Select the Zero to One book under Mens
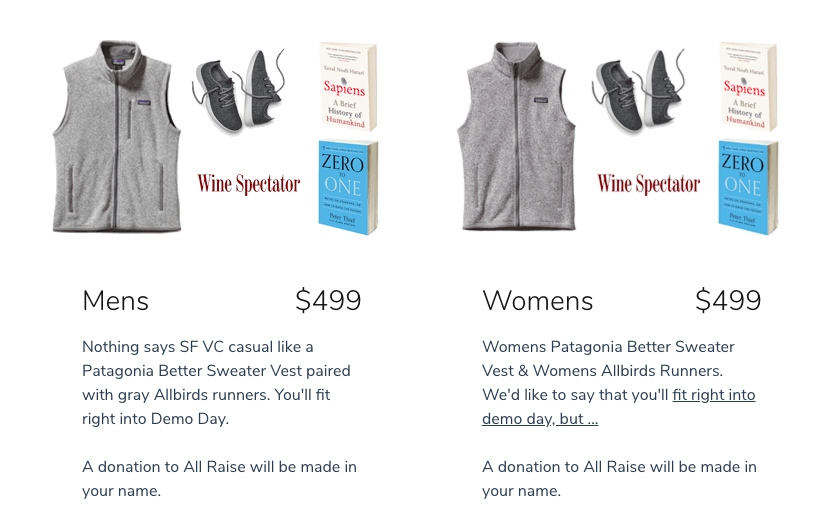Screen dimensions: 831x516 point(346,187)
